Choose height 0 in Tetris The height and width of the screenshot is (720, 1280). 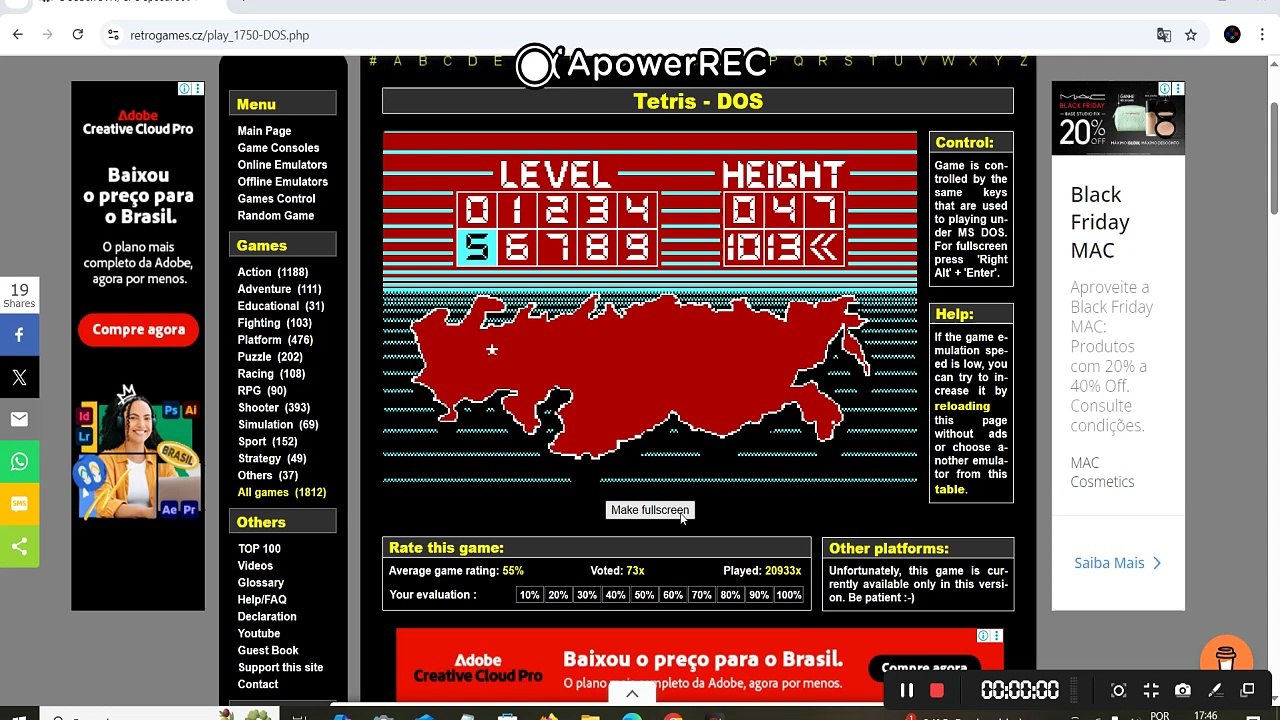pos(743,210)
